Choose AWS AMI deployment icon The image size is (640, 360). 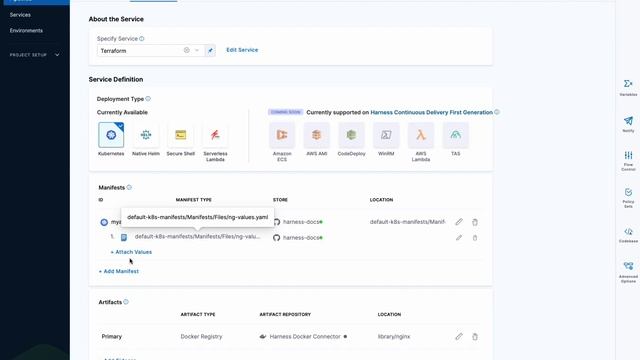[x=316, y=135]
